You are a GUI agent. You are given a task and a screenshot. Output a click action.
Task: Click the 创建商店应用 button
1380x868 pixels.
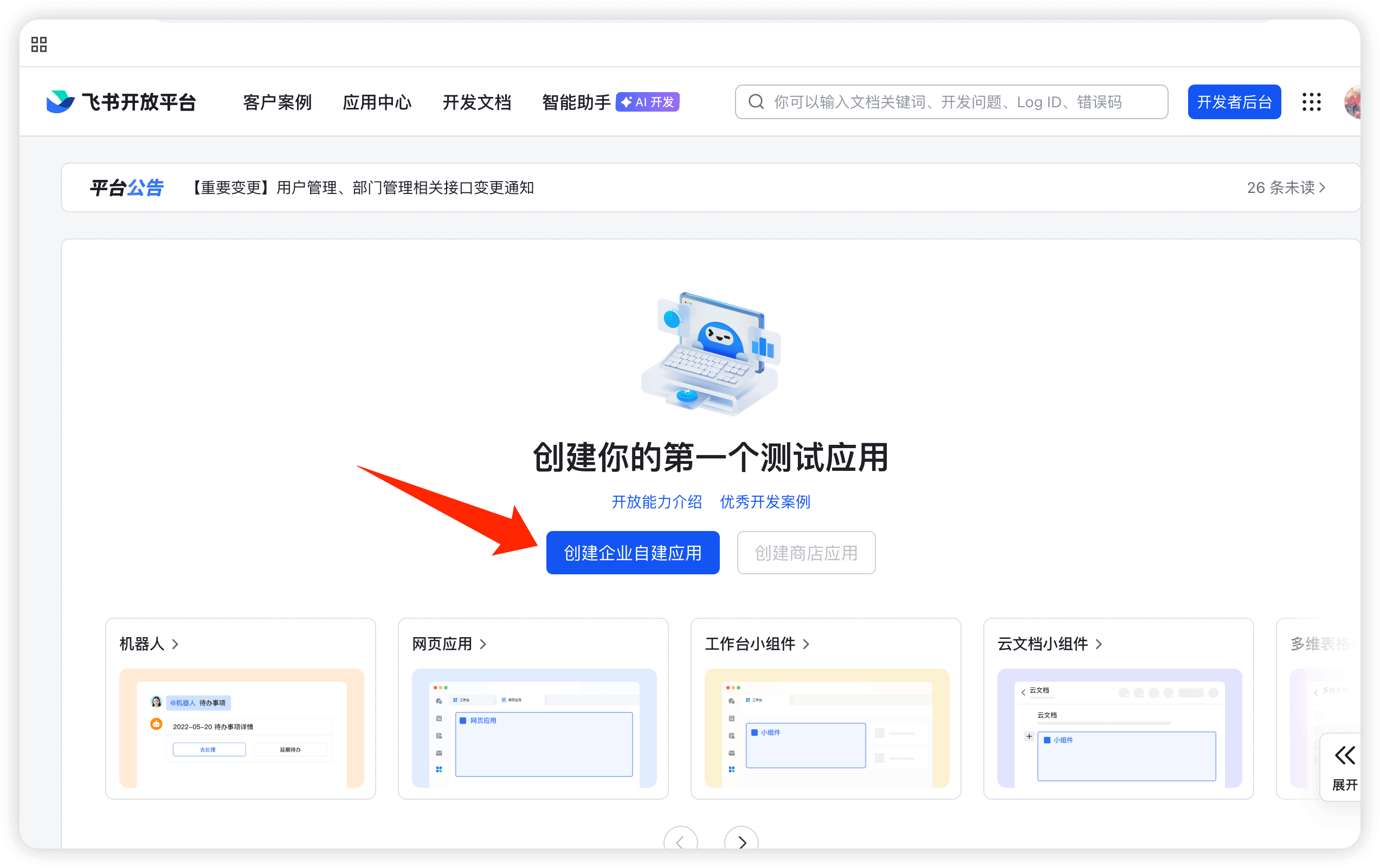click(806, 552)
